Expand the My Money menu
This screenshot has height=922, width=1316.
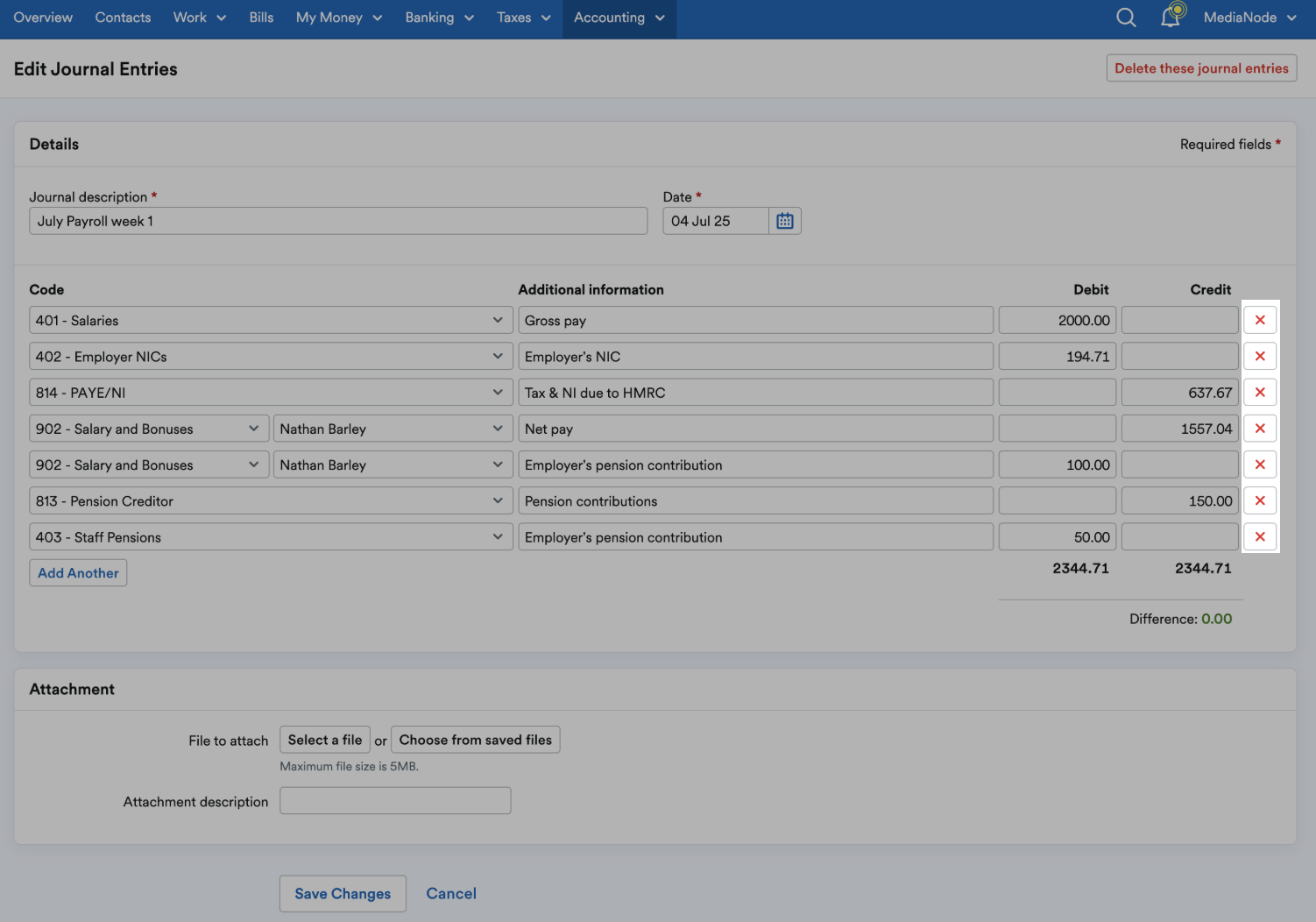pyautogui.click(x=339, y=18)
